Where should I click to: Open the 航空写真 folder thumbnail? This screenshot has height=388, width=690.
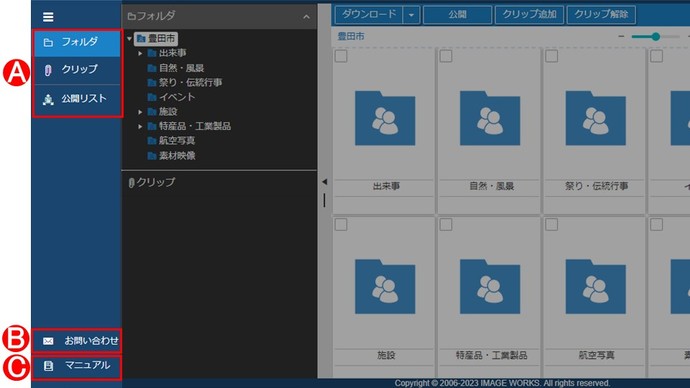pos(595,287)
